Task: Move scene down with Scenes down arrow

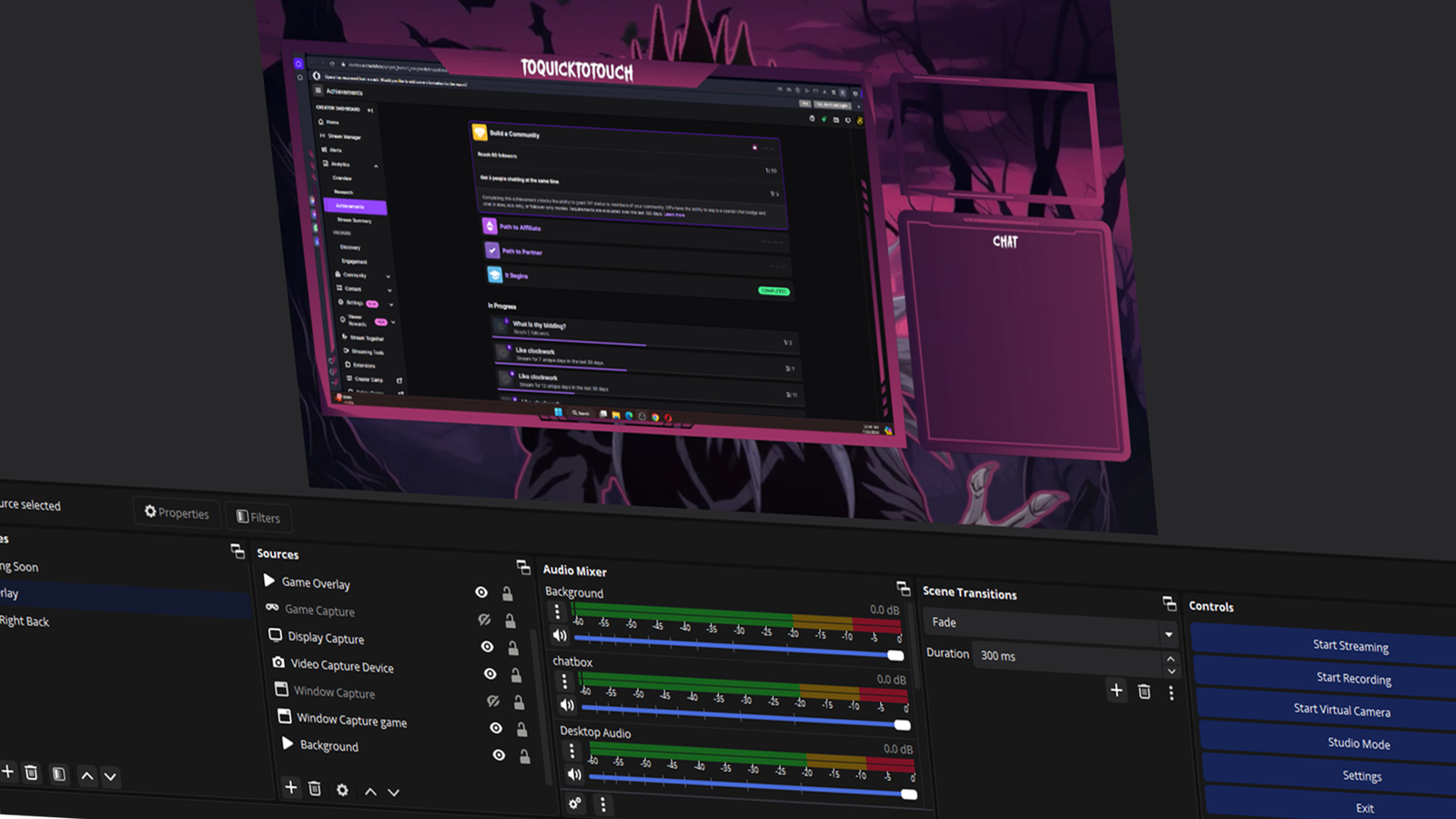Action: (110, 776)
